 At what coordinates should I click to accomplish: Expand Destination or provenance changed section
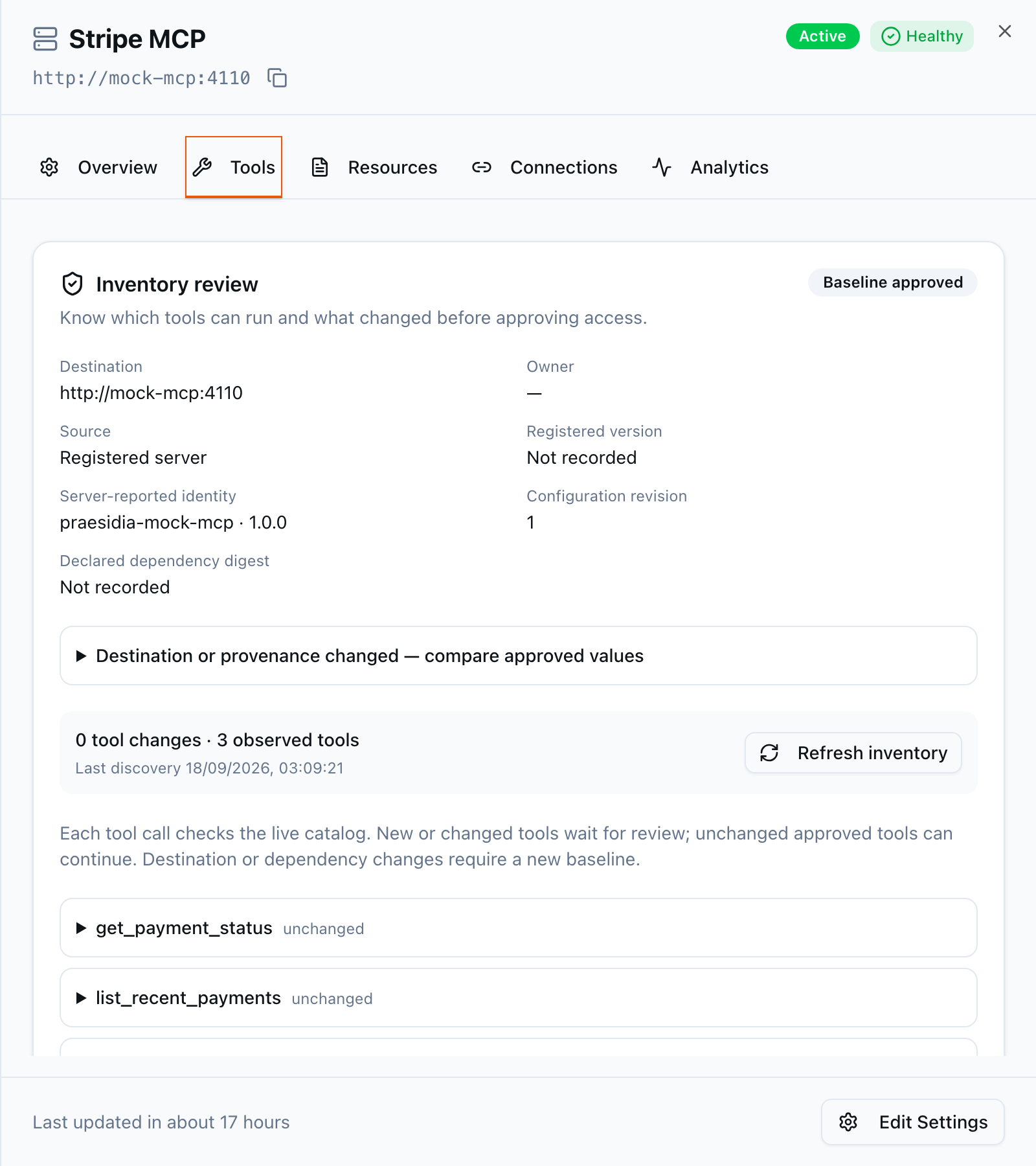click(519, 656)
